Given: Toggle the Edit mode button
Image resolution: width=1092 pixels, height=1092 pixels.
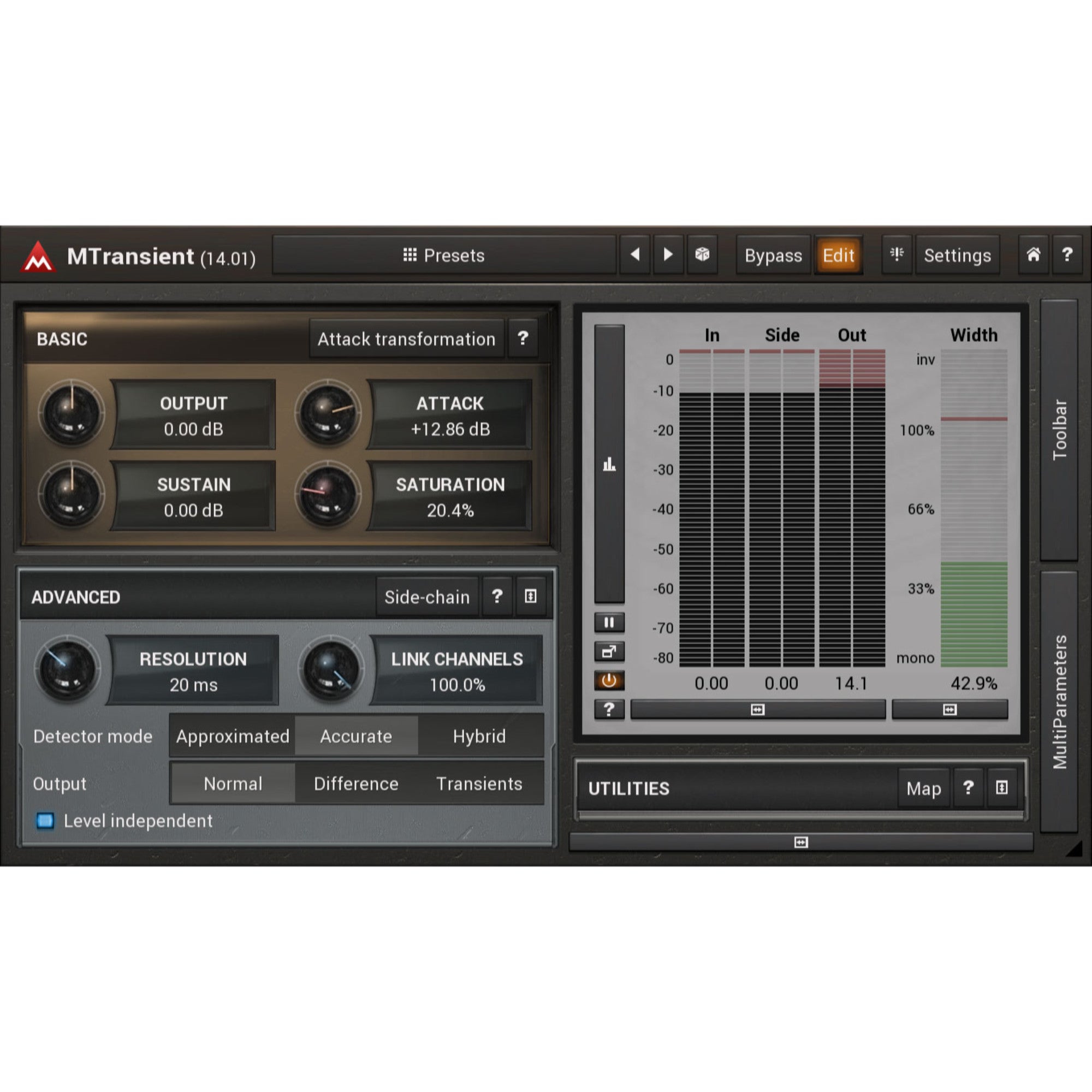Looking at the screenshot, I should pyautogui.click(x=838, y=255).
